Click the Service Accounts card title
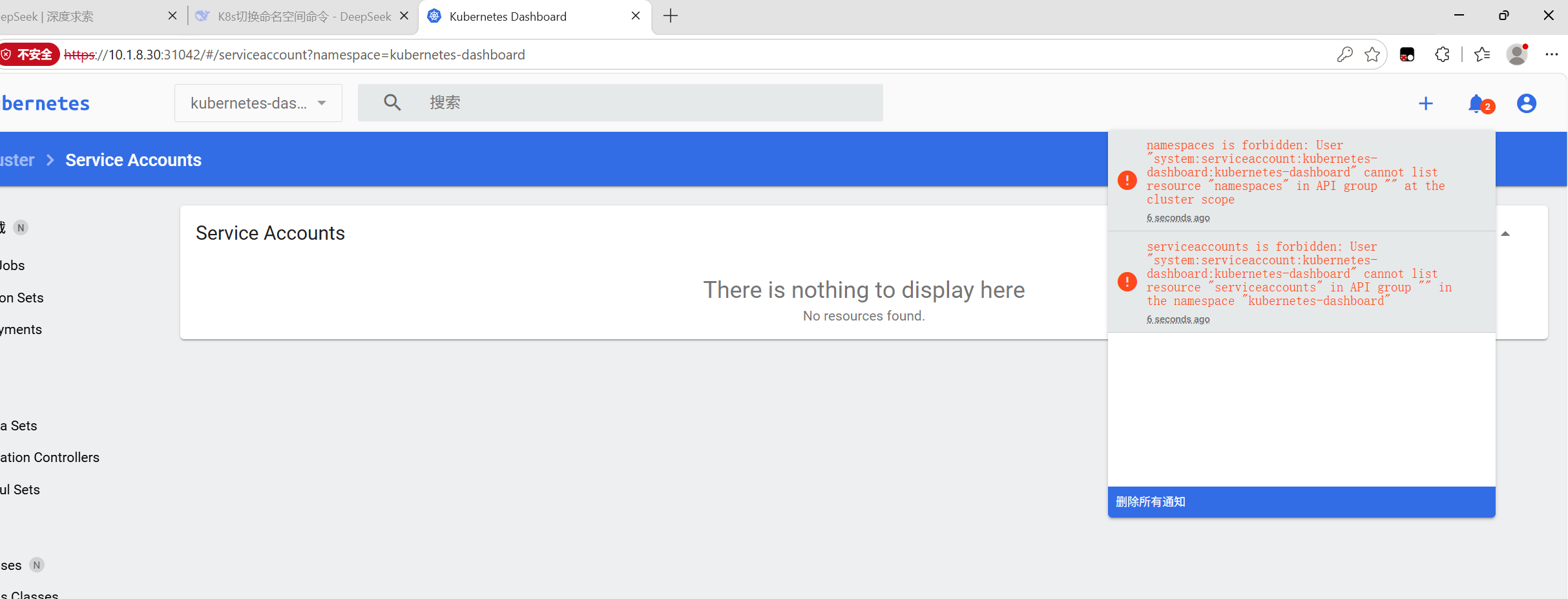This screenshot has width=1568, height=599. coord(270,233)
